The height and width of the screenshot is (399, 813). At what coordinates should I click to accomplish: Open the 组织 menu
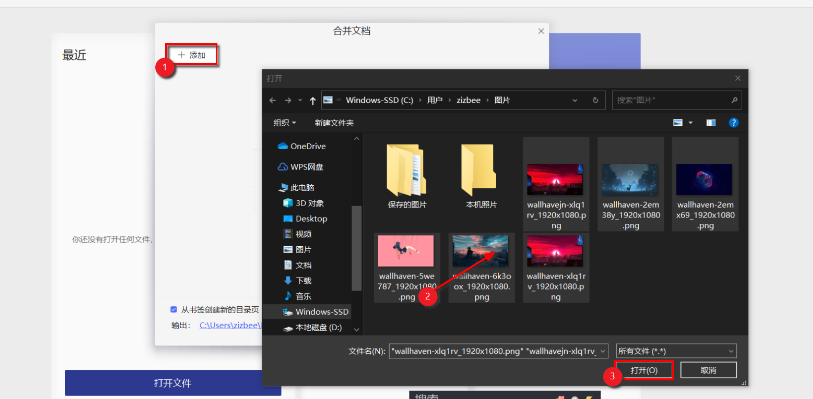coord(285,123)
